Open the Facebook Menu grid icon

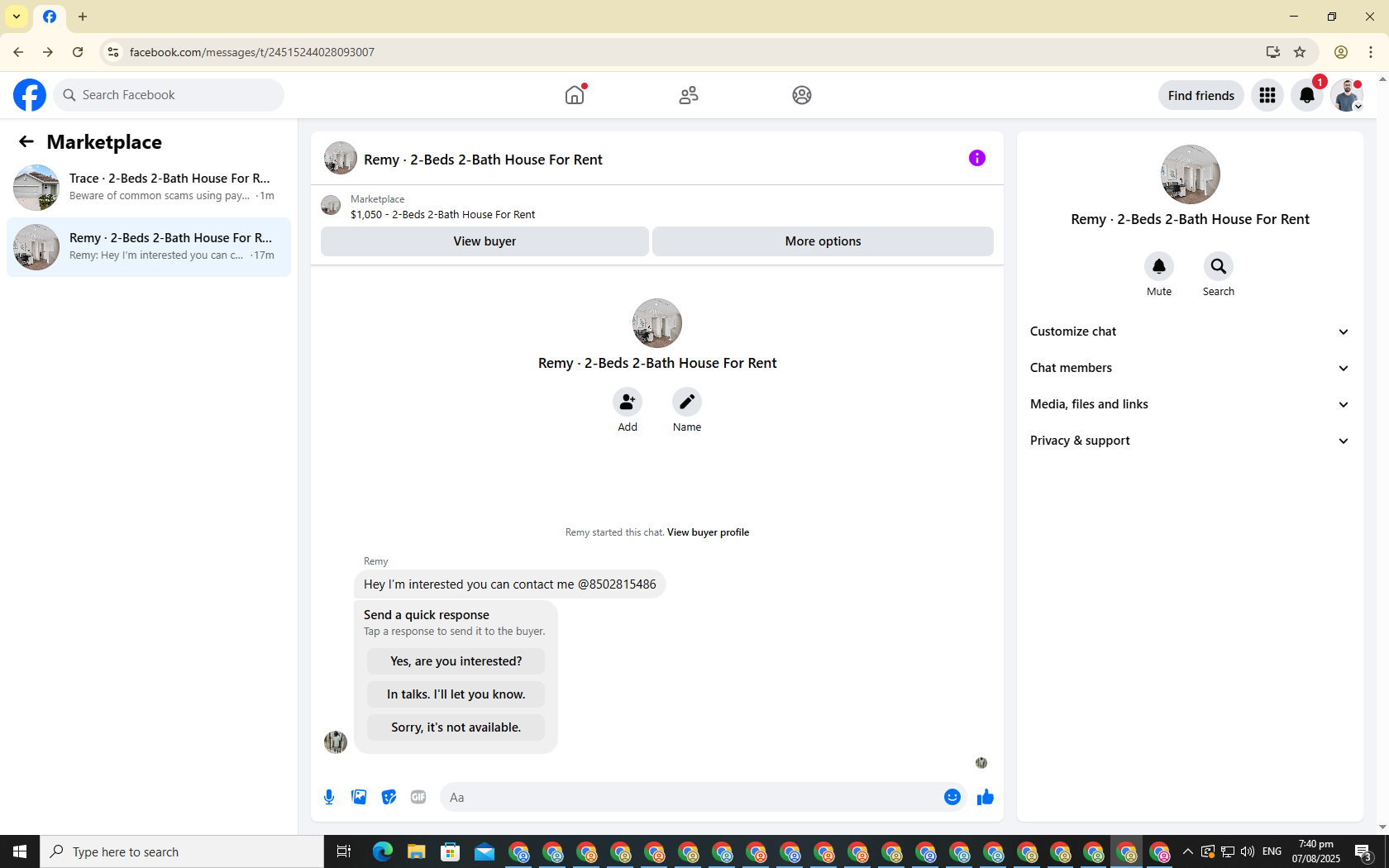tap(1267, 95)
